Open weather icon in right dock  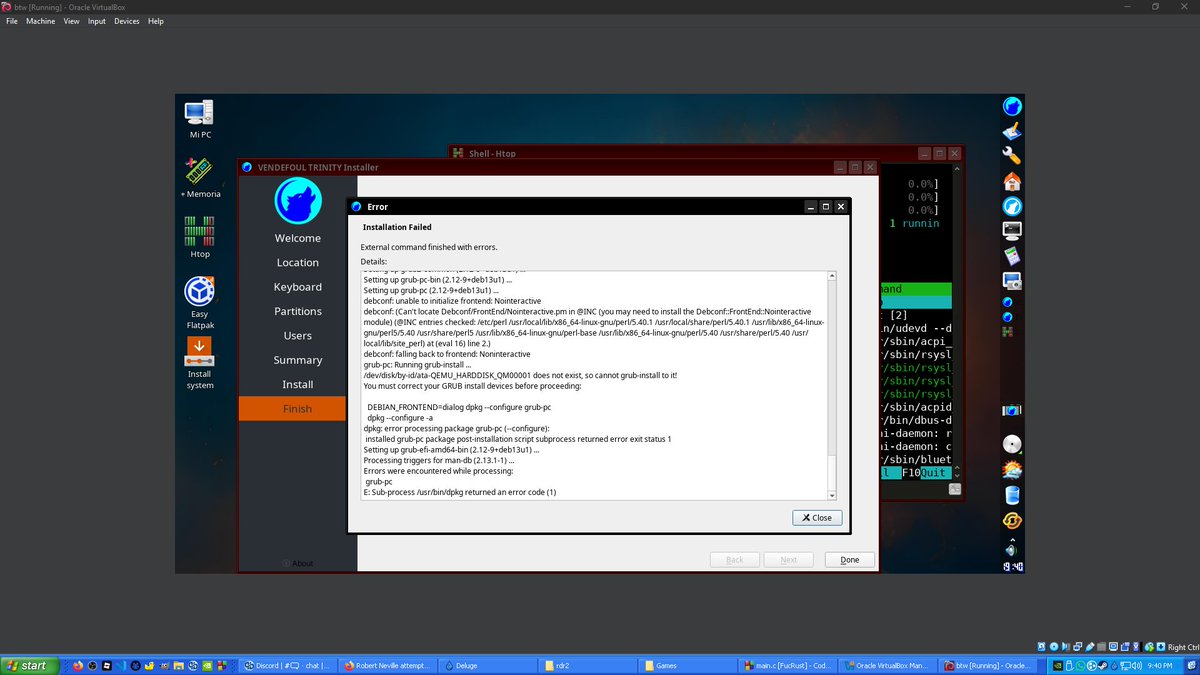(x=1012, y=470)
